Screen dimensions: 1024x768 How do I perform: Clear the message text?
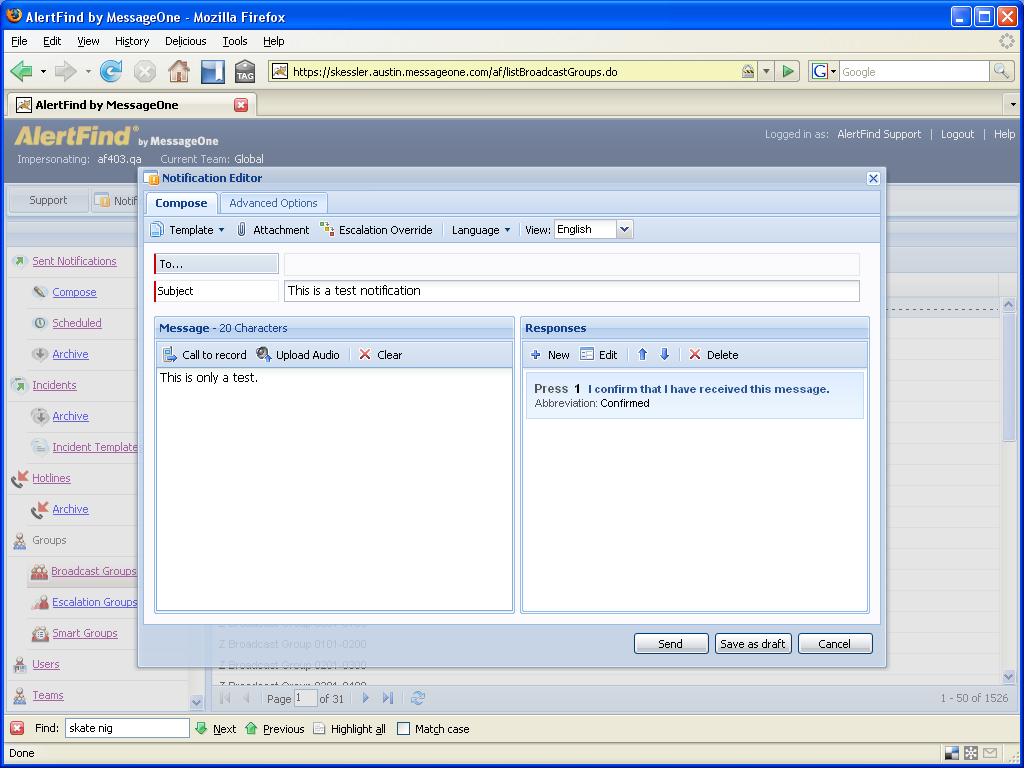(x=381, y=355)
